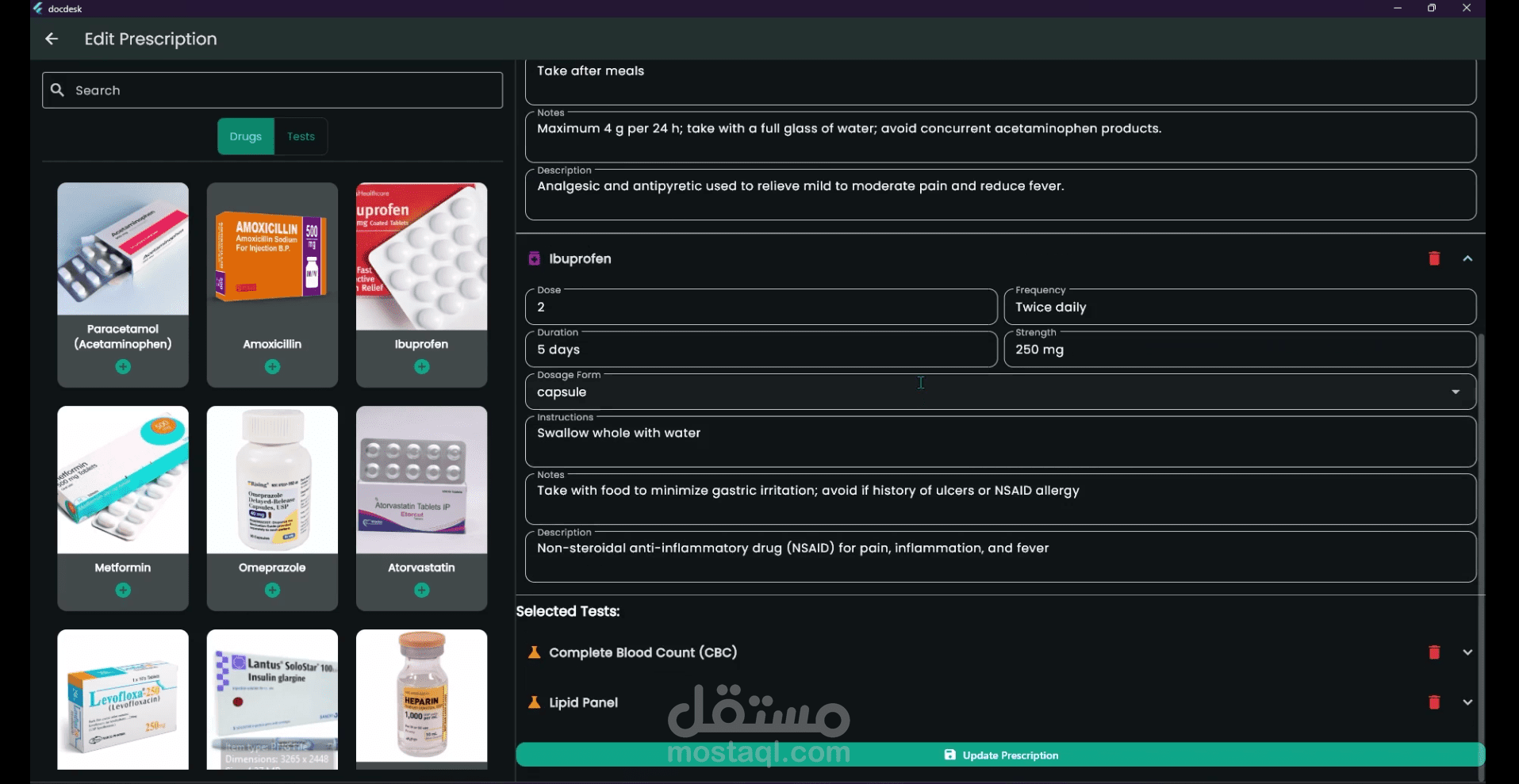The width and height of the screenshot is (1519, 784).
Task: Click the Edit Prescription page title
Action: coord(151,39)
